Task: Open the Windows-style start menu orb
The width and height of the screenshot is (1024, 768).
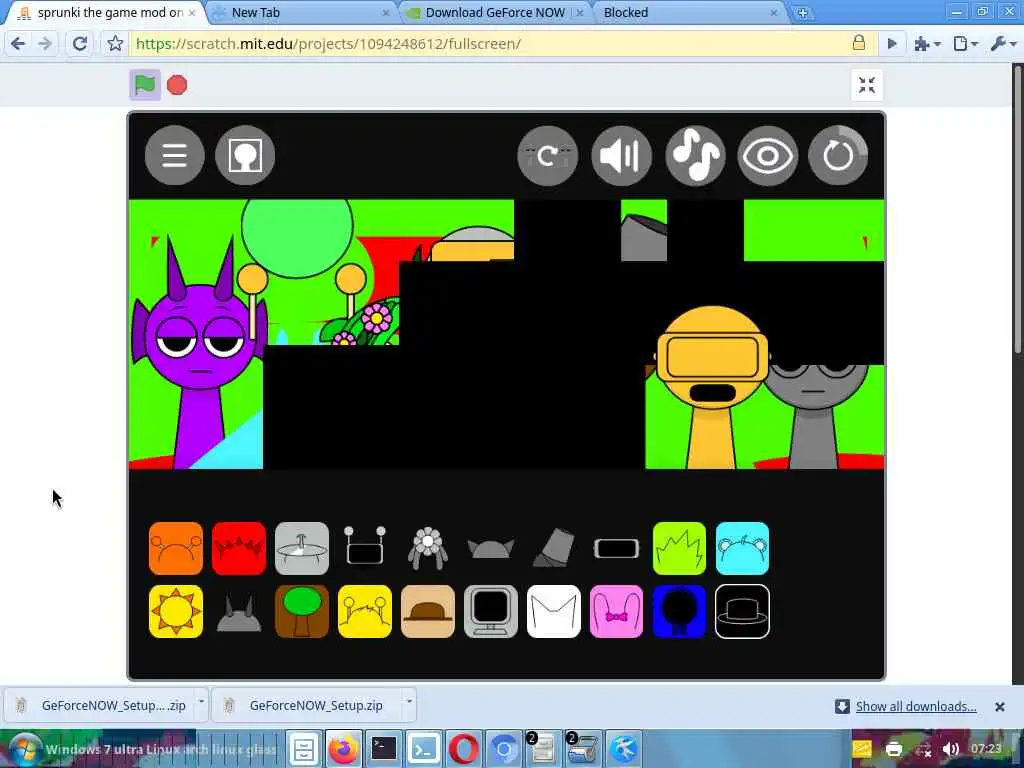Action: pos(24,749)
